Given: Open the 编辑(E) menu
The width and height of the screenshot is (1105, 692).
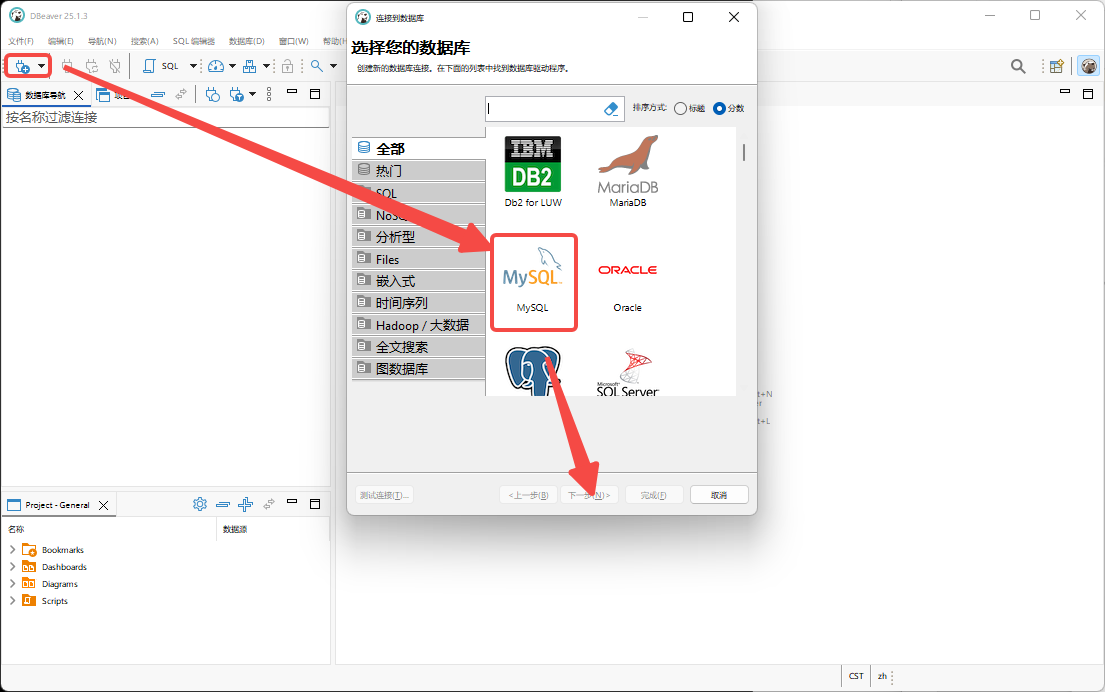Looking at the screenshot, I should (61, 41).
